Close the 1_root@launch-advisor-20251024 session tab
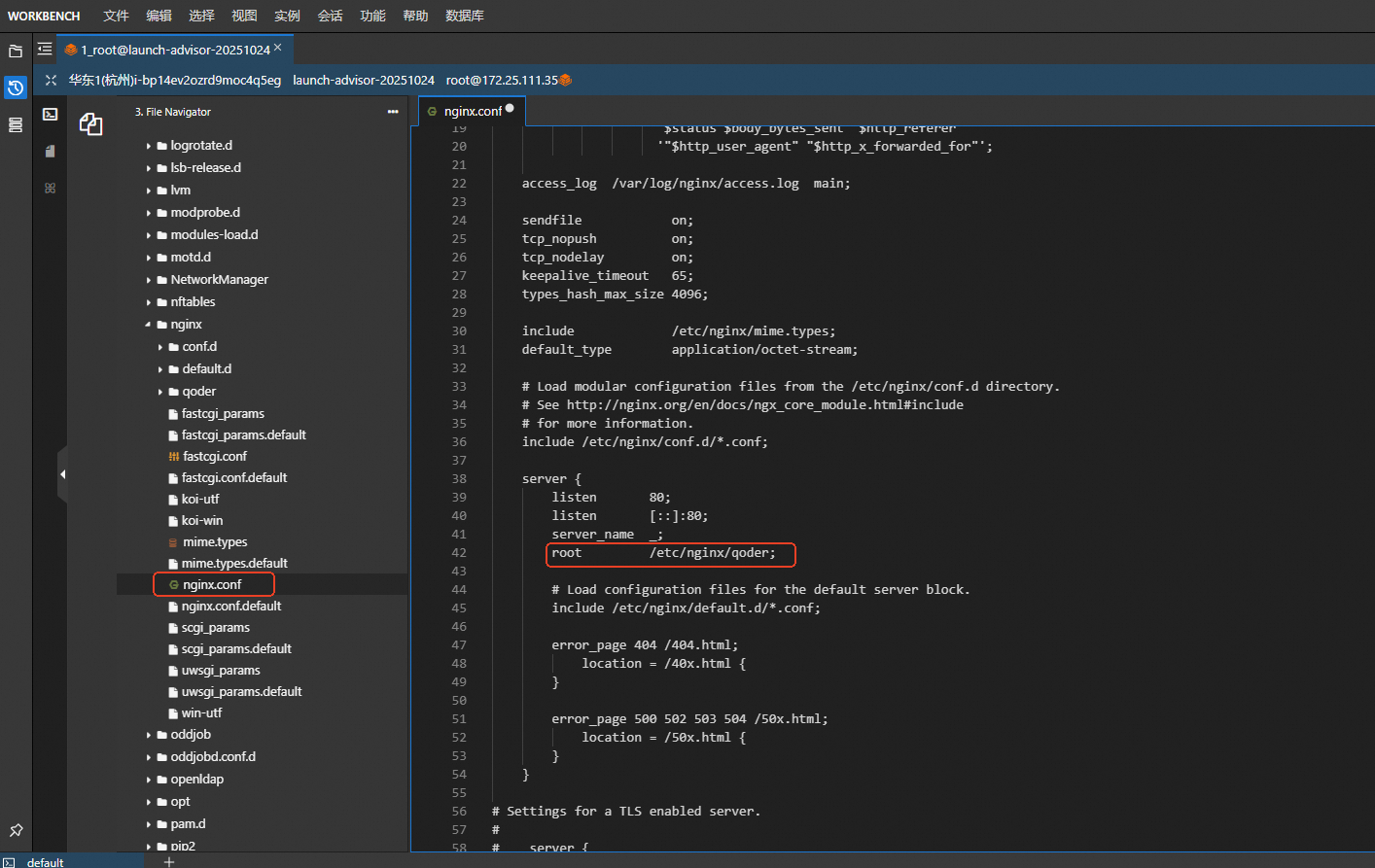The width and height of the screenshot is (1375, 868). point(278,48)
